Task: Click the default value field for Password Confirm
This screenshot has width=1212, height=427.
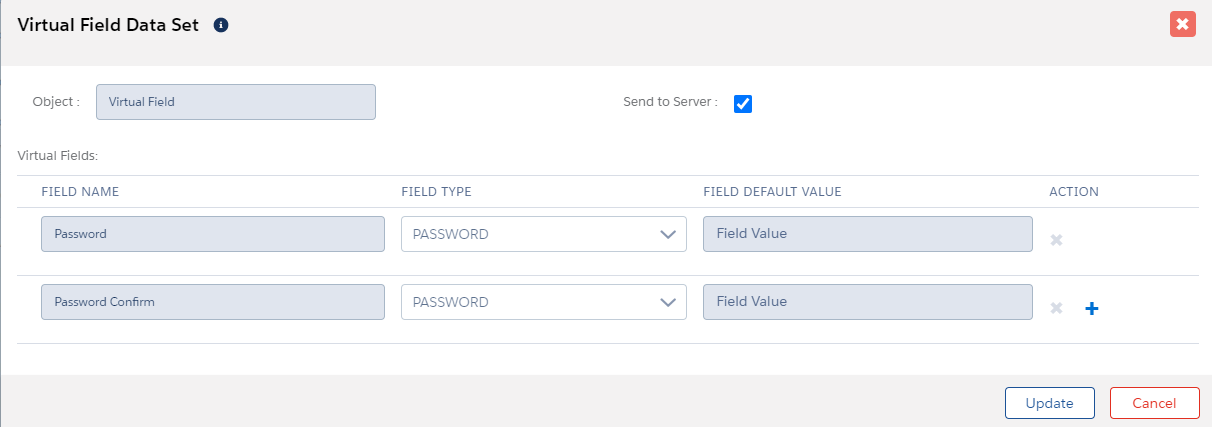Action: pos(867,302)
